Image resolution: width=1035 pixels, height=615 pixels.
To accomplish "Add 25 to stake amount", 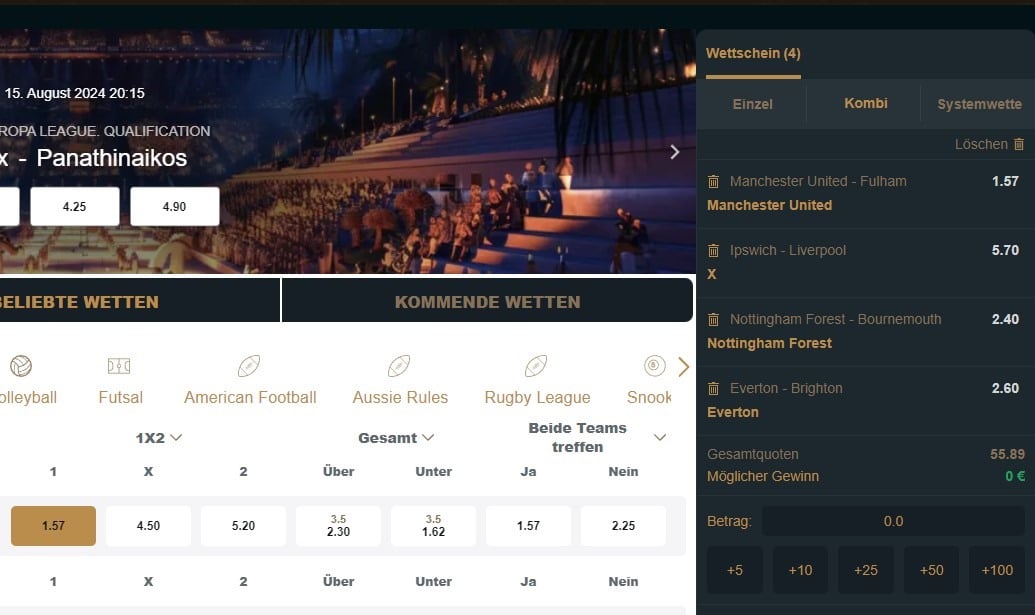I will pyautogui.click(x=866, y=570).
